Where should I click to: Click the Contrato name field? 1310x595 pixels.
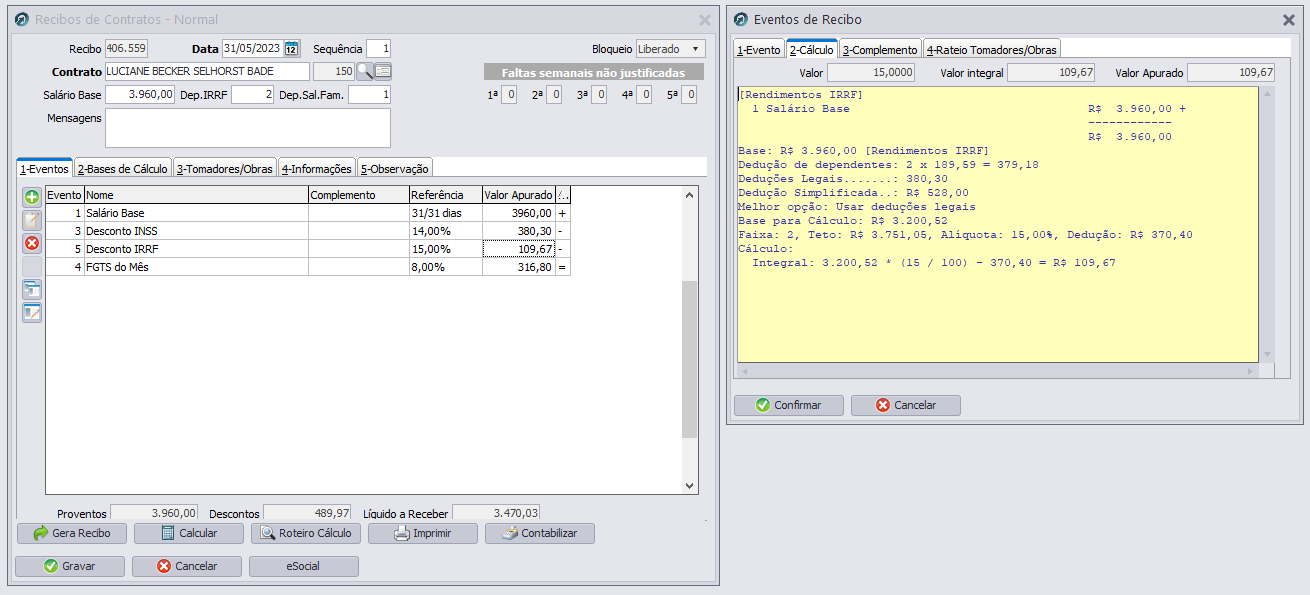[207, 72]
